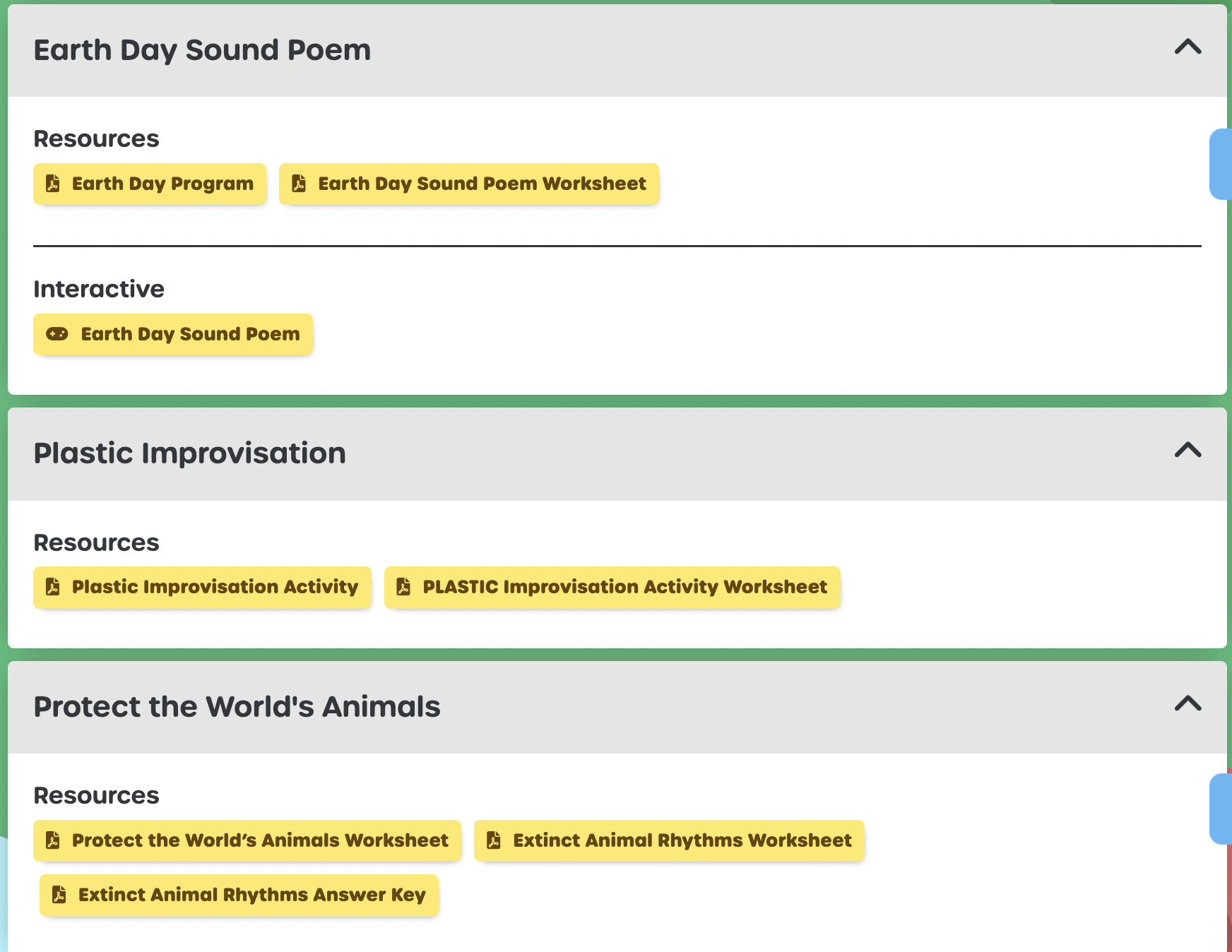Click the PDF icon on Plastic Improvisation Activity
The width and height of the screenshot is (1232, 952).
(x=53, y=587)
